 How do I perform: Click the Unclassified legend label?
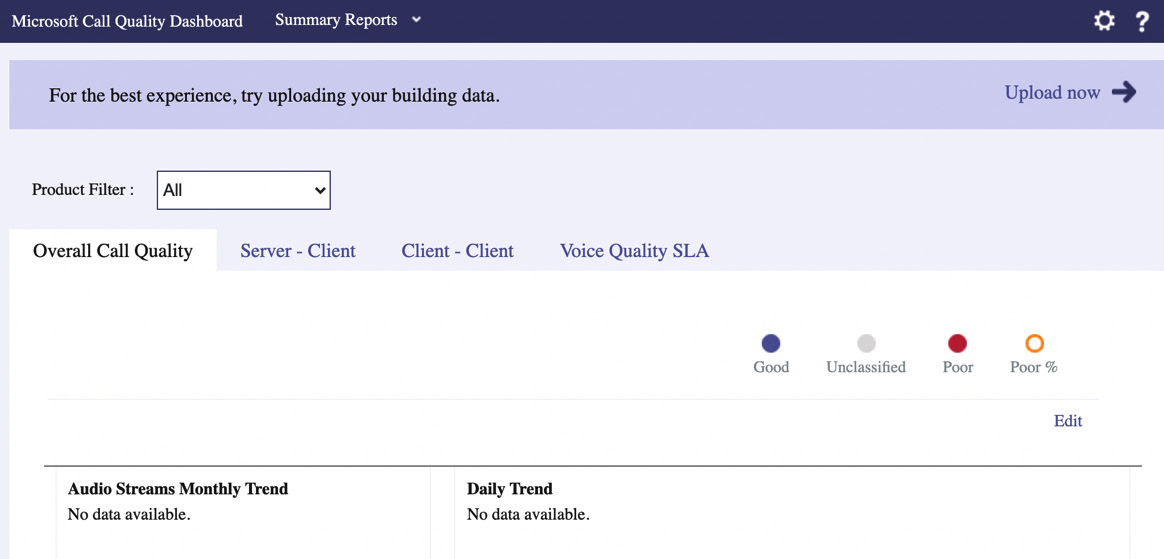[x=866, y=367]
